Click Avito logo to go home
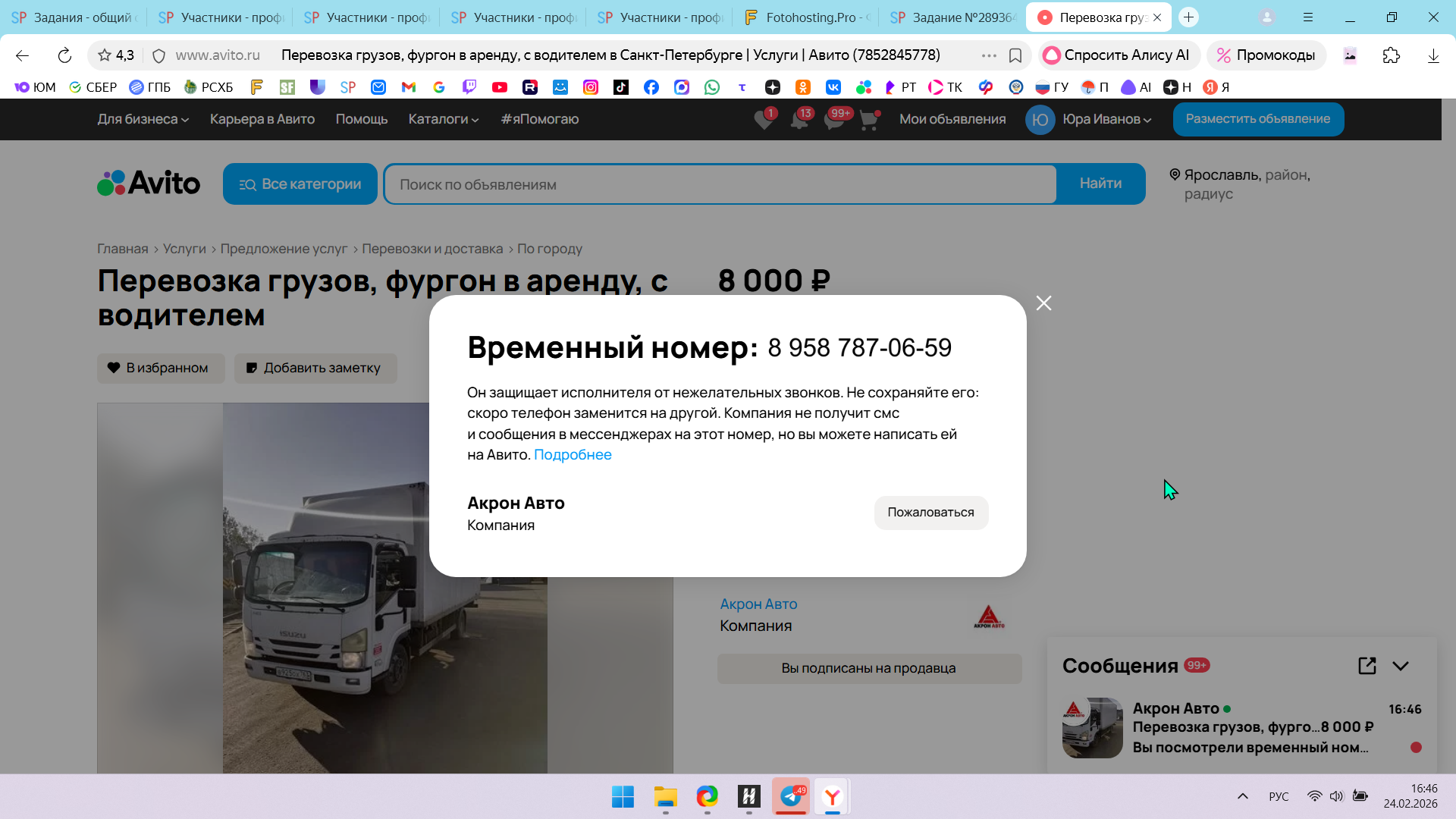The height and width of the screenshot is (819, 1456). (x=149, y=184)
